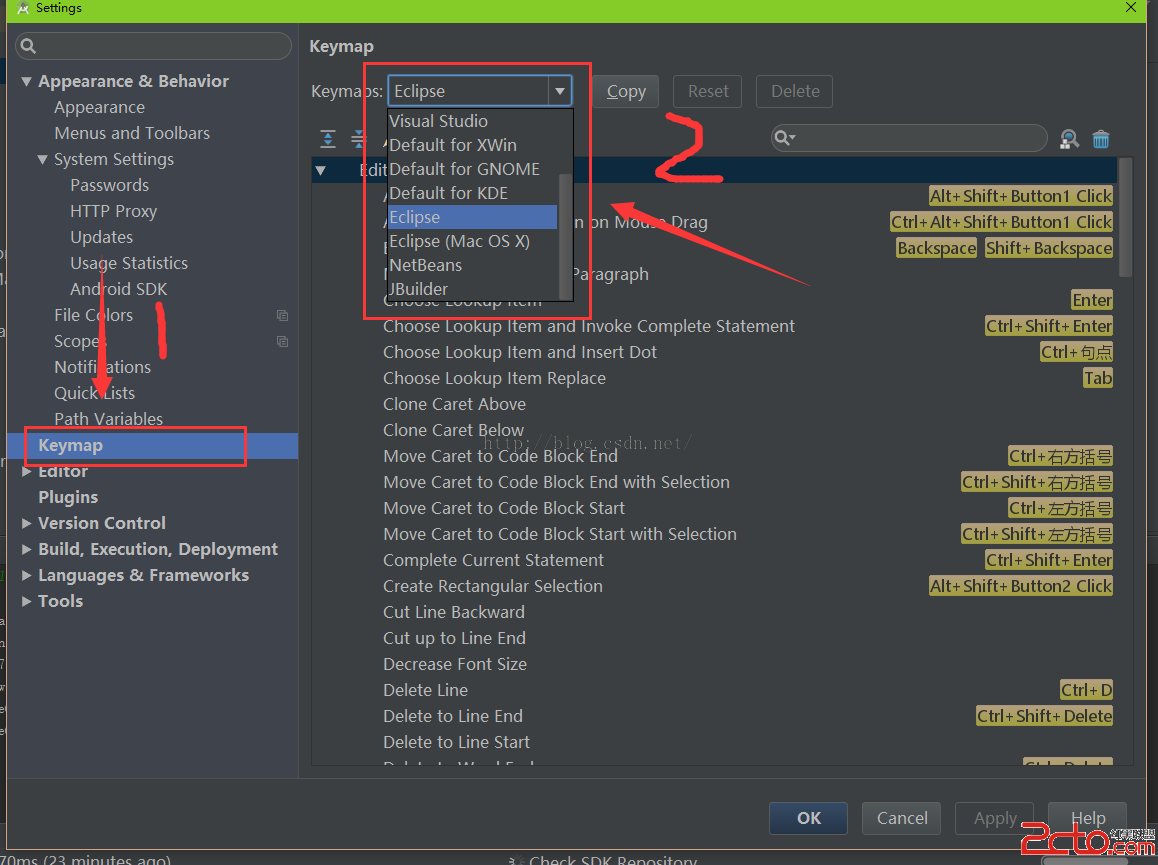Open Updates settings
This screenshot has height=865, width=1158.
102,237
